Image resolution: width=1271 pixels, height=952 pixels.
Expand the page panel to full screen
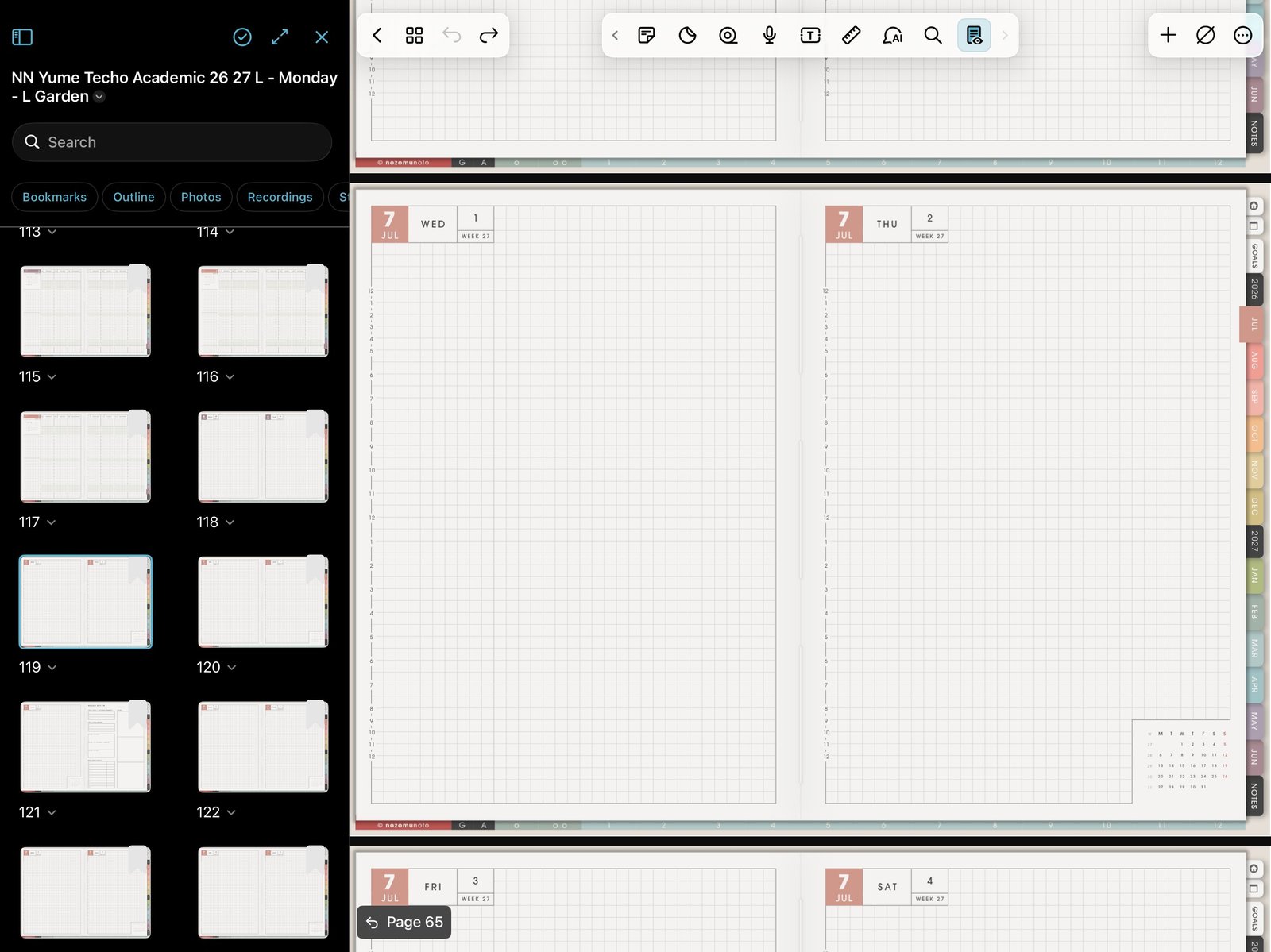(280, 37)
